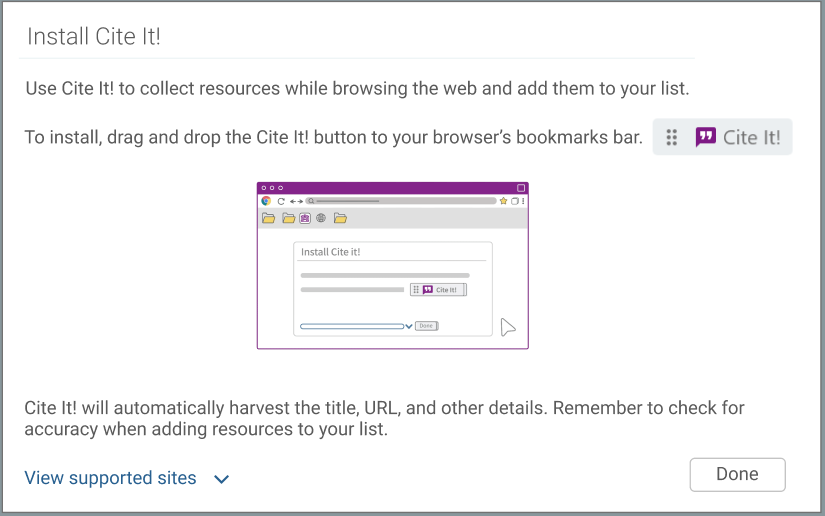Click the three-dot menu in the illustrated browser
The height and width of the screenshot is (516, 825).
click(x=523, y=201)
